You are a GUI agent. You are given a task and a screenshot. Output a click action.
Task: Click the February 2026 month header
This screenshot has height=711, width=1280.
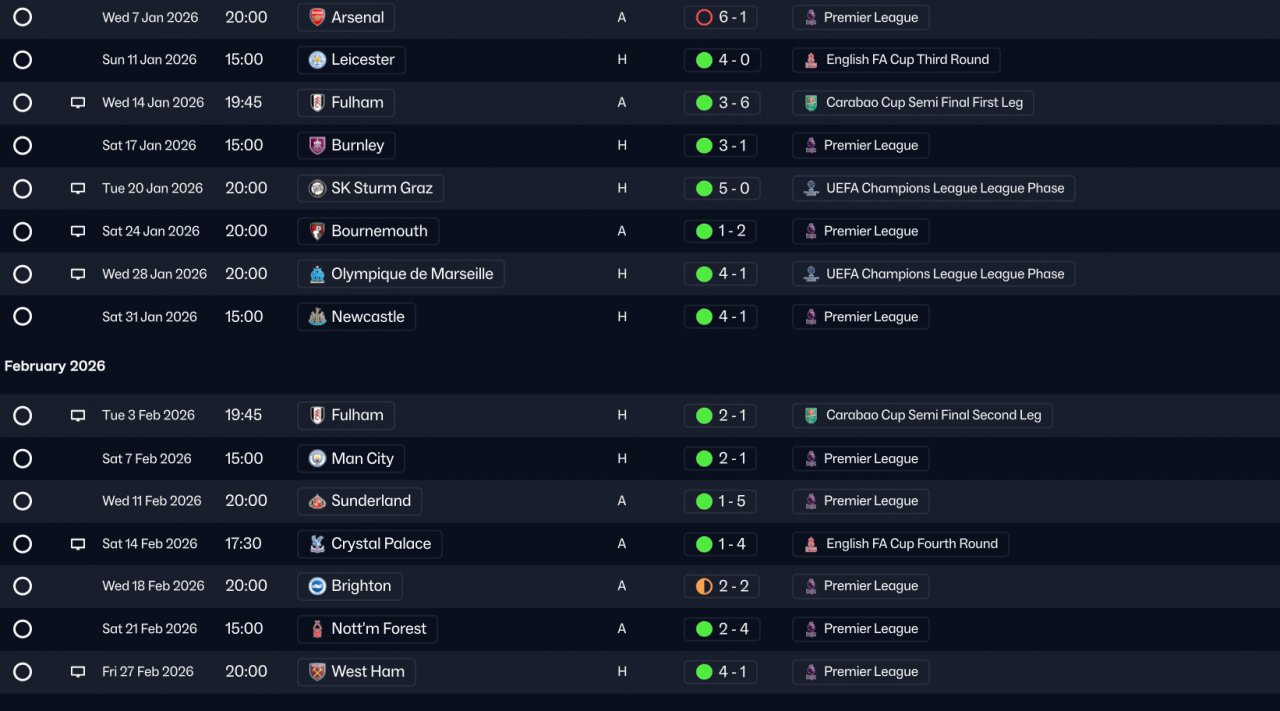55,366
